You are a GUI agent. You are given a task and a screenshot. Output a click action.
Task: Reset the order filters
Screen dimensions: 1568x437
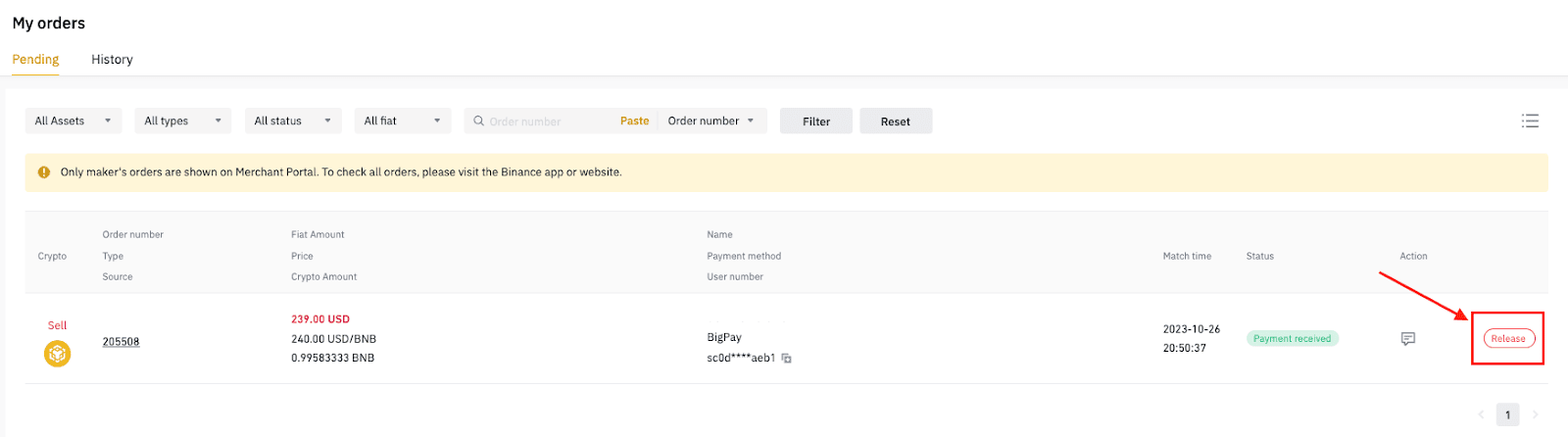[x=896, y=121]
